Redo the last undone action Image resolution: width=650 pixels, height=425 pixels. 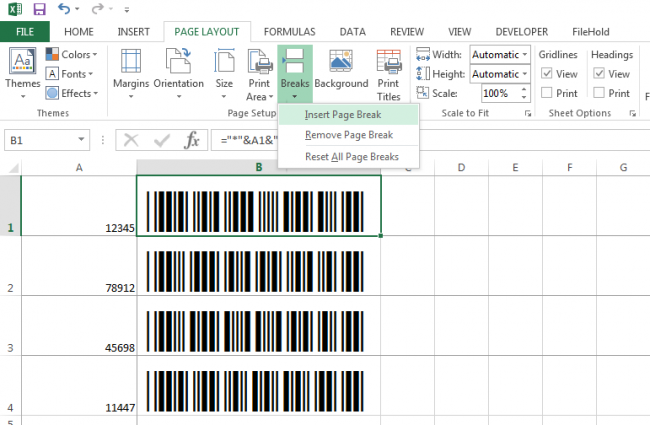pyautogui.click(x=97, y=8)
